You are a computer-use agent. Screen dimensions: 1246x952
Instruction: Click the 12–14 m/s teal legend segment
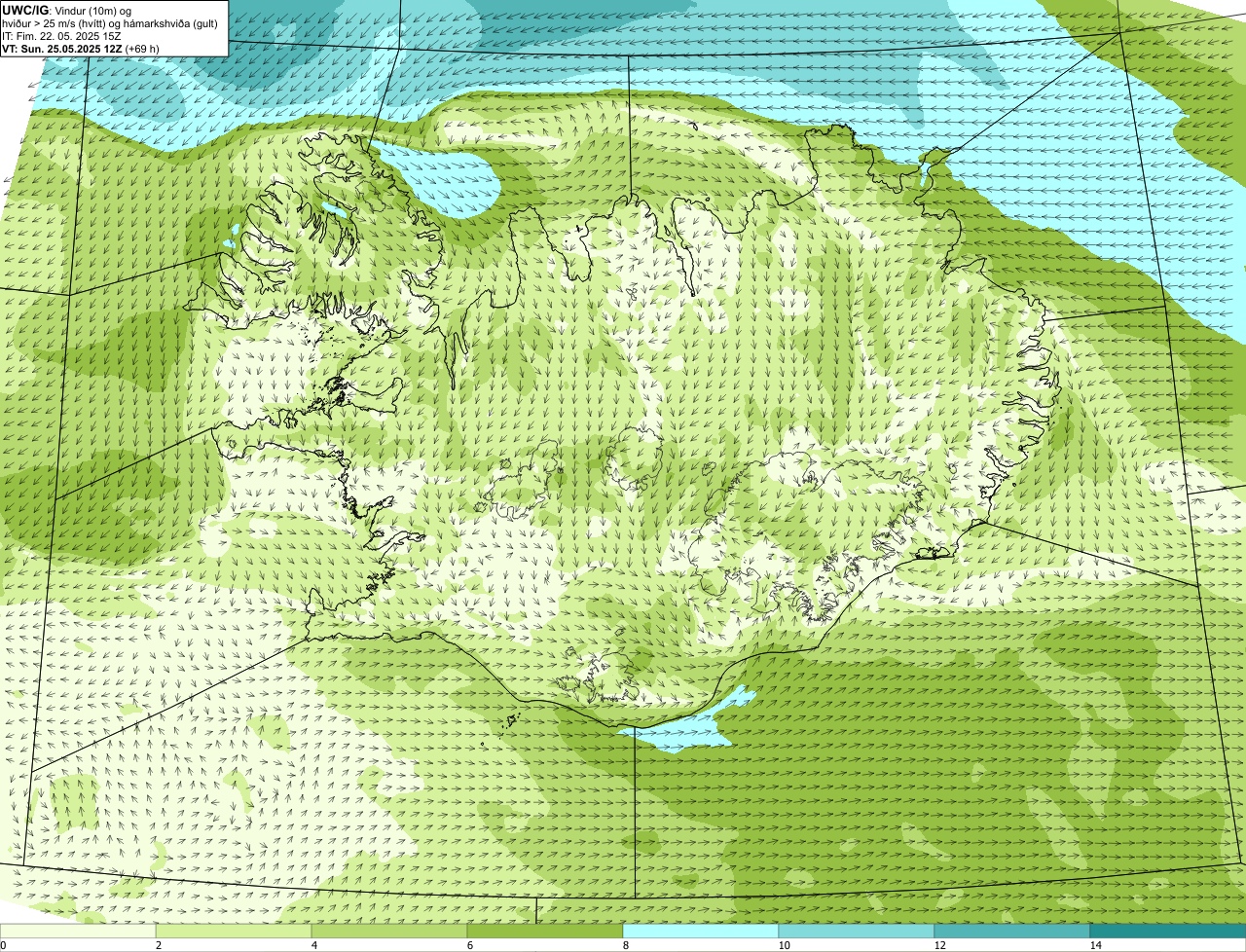[1012, 931]
